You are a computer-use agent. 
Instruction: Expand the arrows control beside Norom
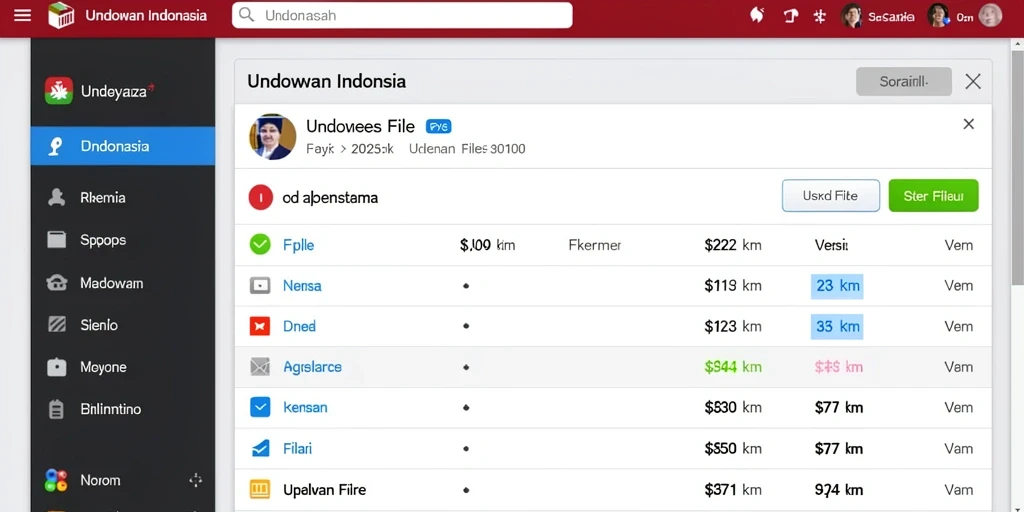[x=195, y=481]
